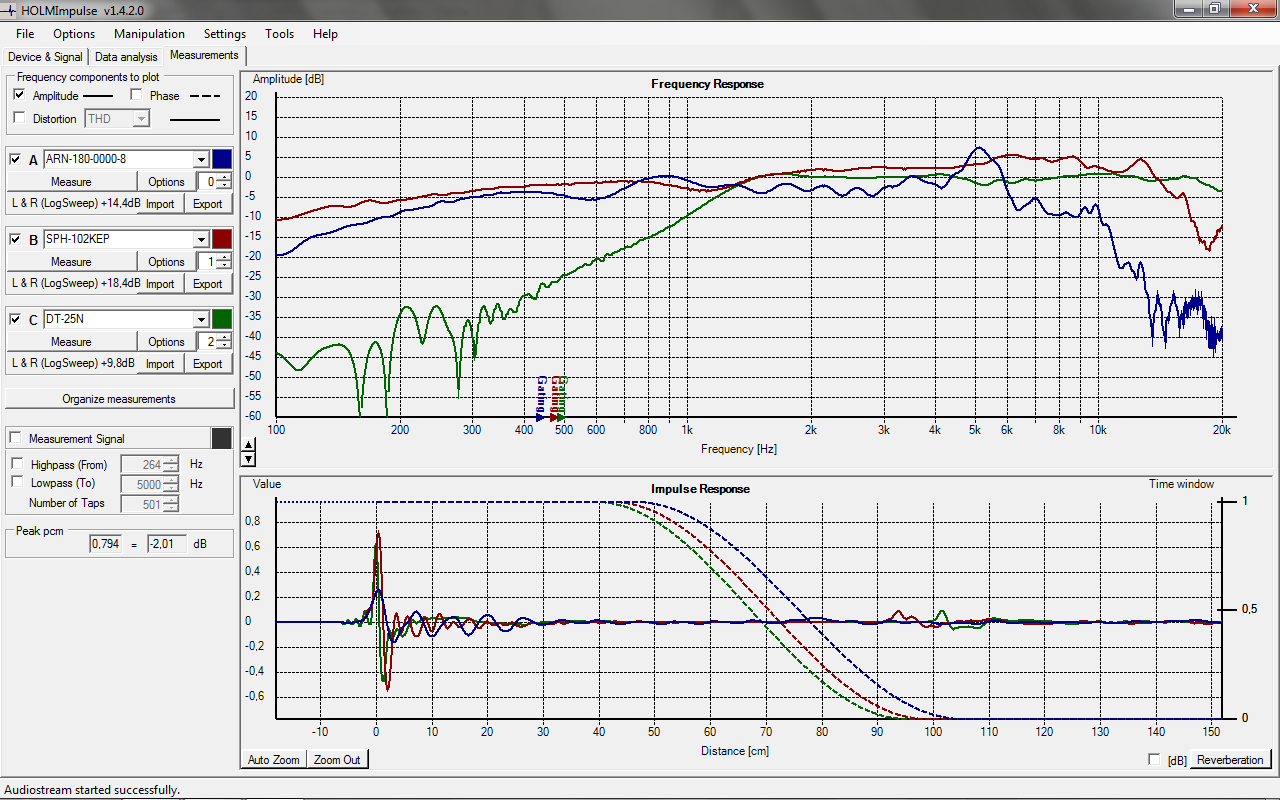Click the Reverberation button
1280x800 pixels.
pyautogui.click(x=1230, y=760)
